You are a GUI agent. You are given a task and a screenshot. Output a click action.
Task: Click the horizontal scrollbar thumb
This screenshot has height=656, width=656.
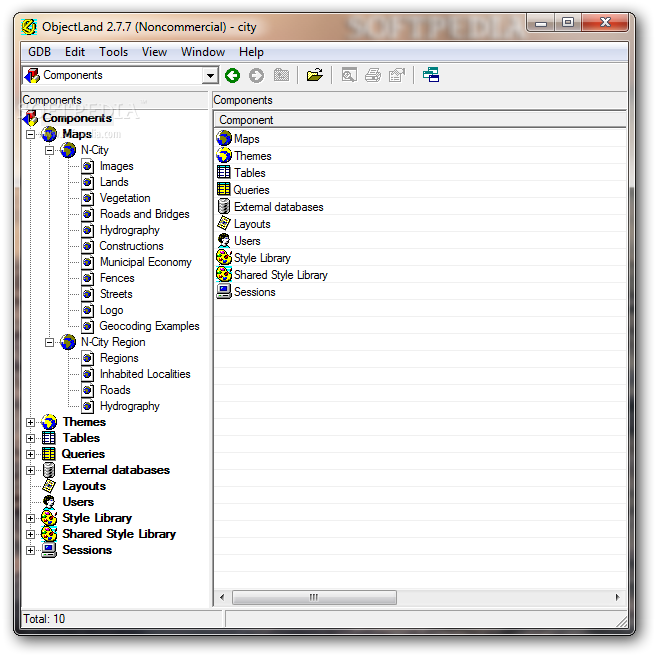[x=314, y=597]
